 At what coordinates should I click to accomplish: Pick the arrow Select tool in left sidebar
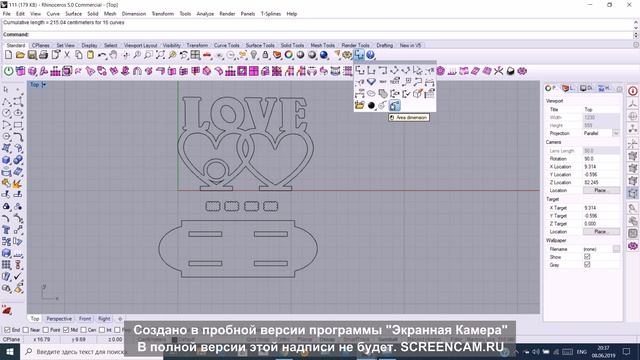click(6, 89)
